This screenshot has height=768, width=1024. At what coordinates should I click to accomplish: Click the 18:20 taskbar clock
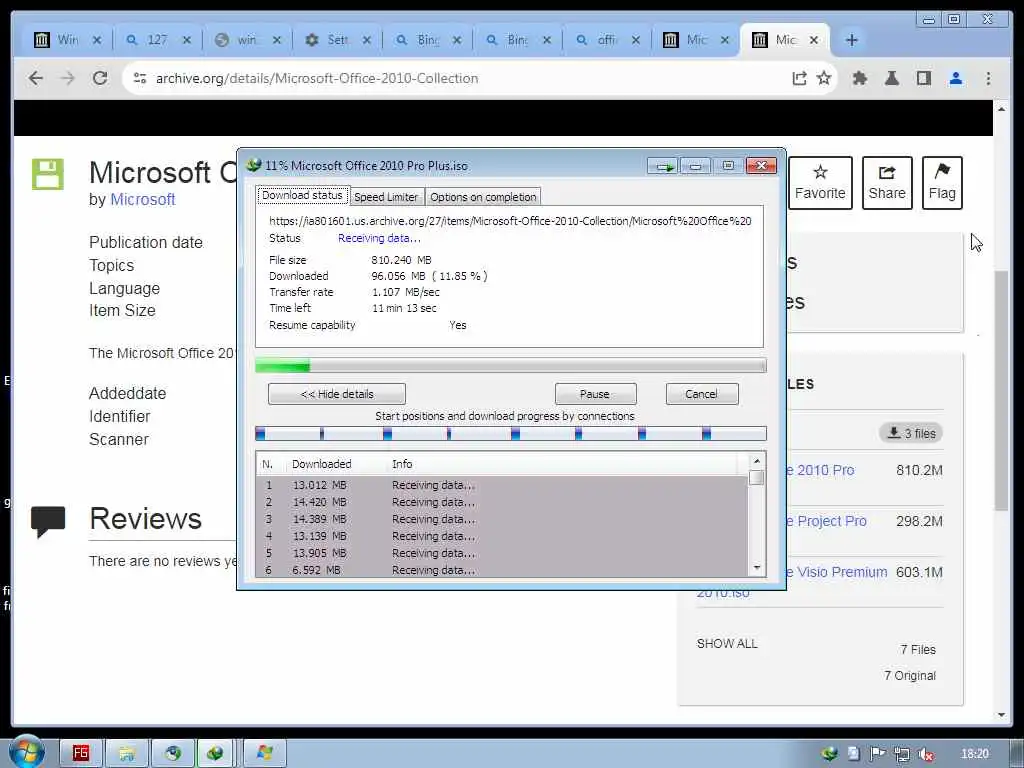pyautogui.click(x=974, y=754)
